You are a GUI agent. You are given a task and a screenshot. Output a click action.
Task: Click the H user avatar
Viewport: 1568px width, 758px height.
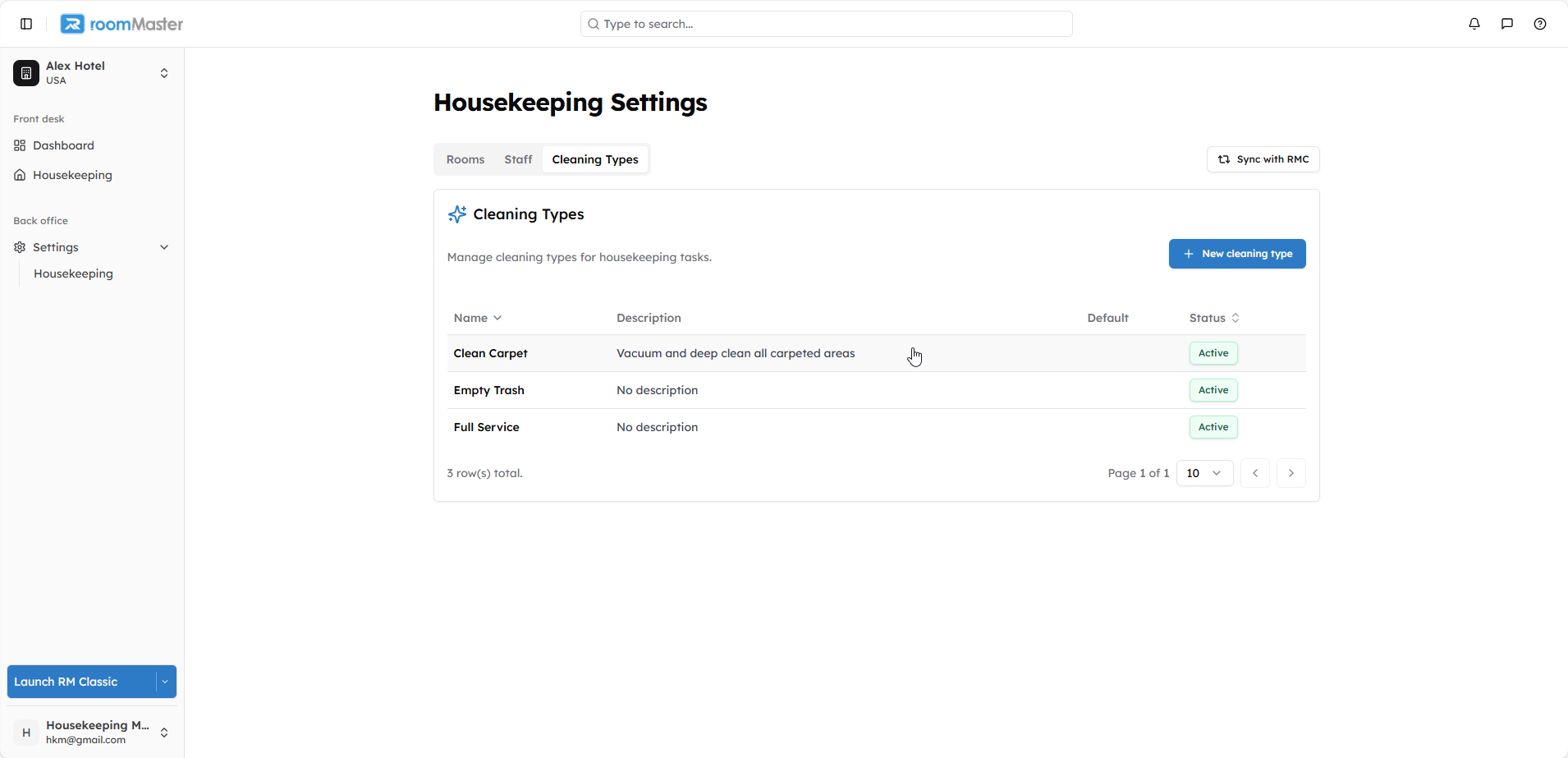click(x=26, y=733)
